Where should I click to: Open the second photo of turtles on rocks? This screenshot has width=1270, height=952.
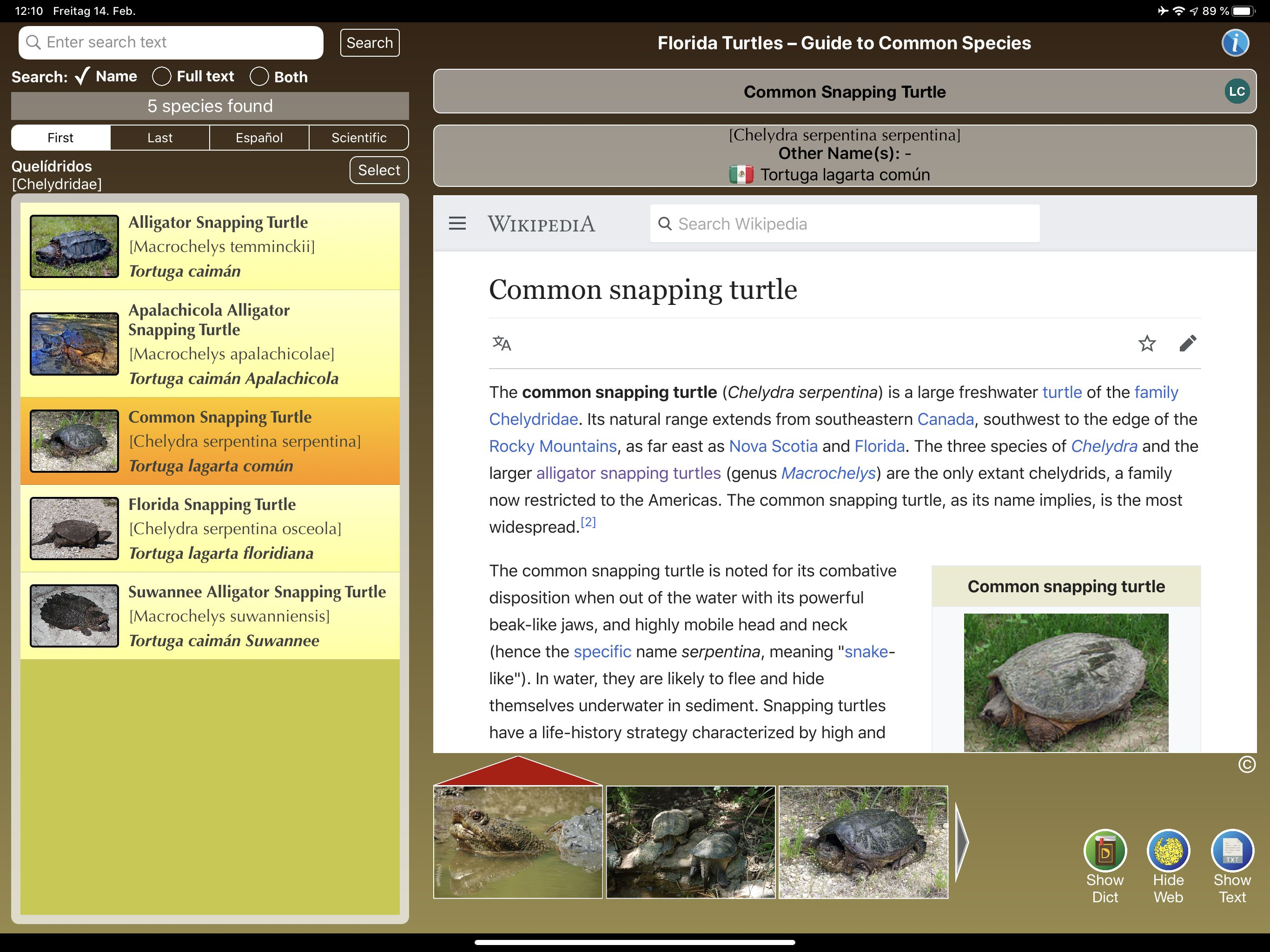[691, 842]
